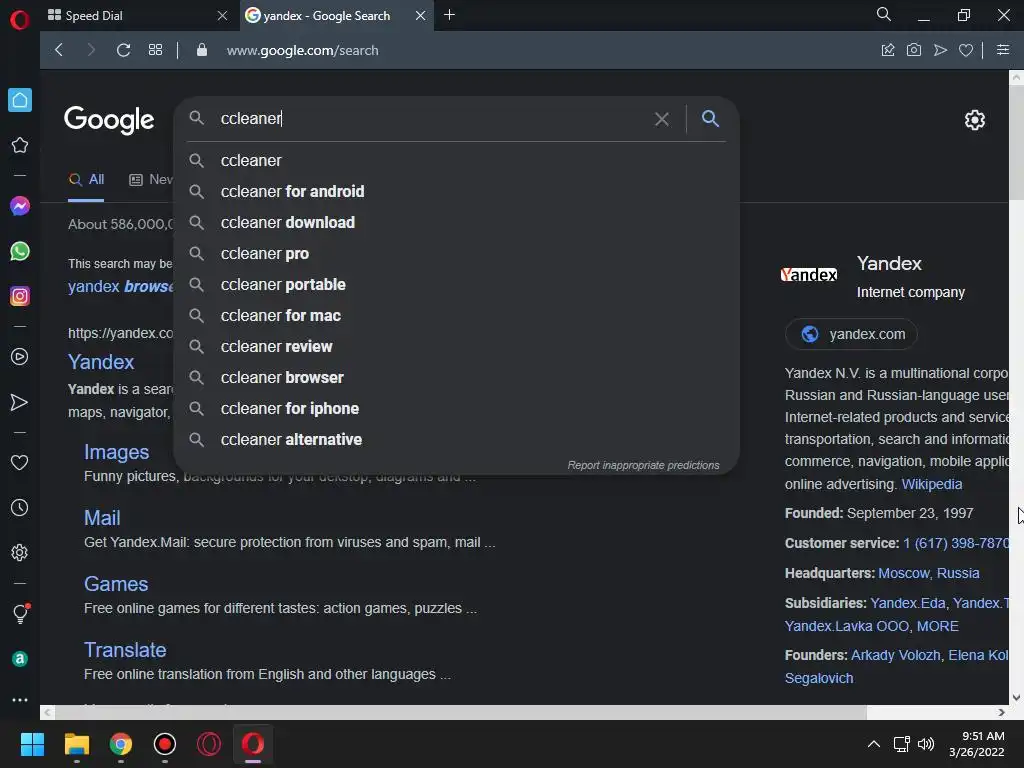Open Windows Start button
The width and height of the screenshot is (1024, 768).
(x=32, y=744)
